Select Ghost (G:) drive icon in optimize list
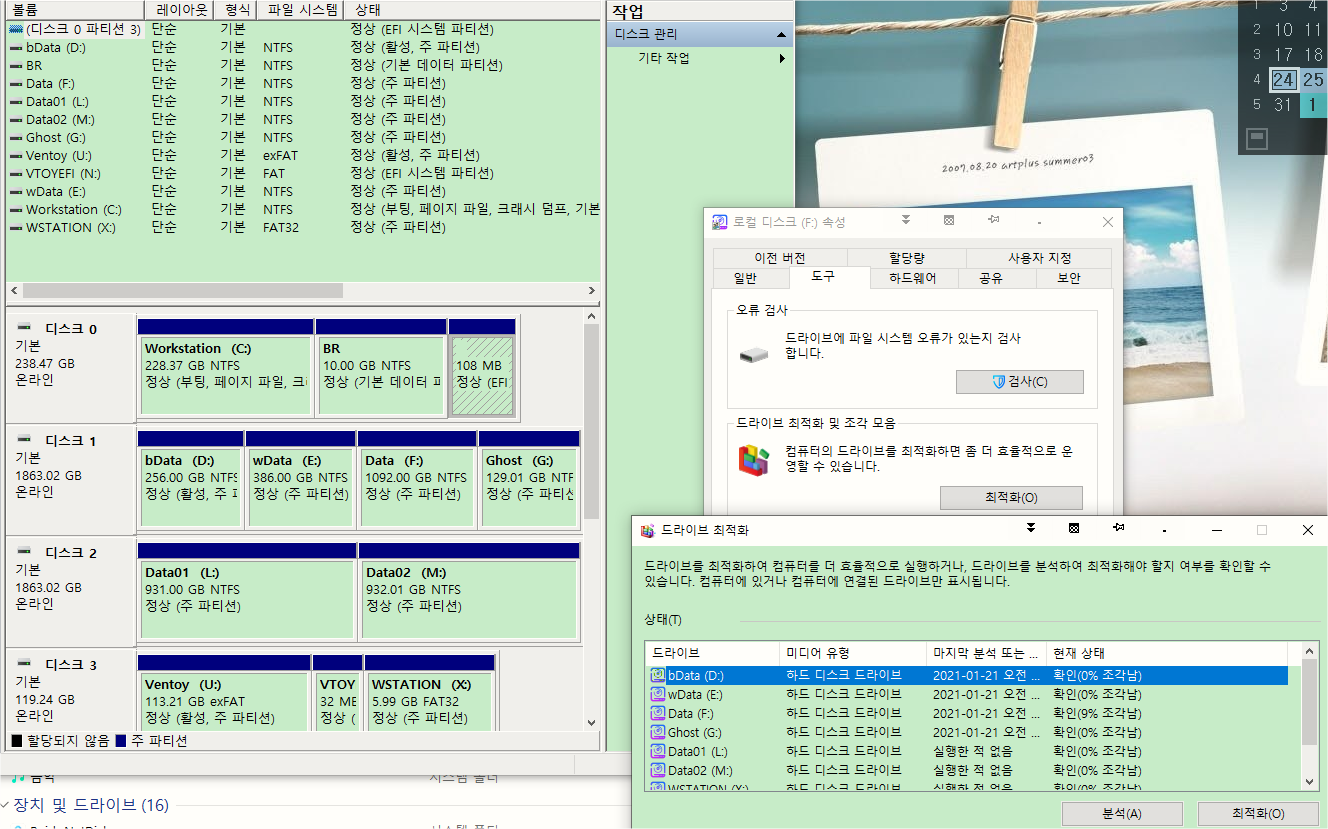 [x=658, y=733]
